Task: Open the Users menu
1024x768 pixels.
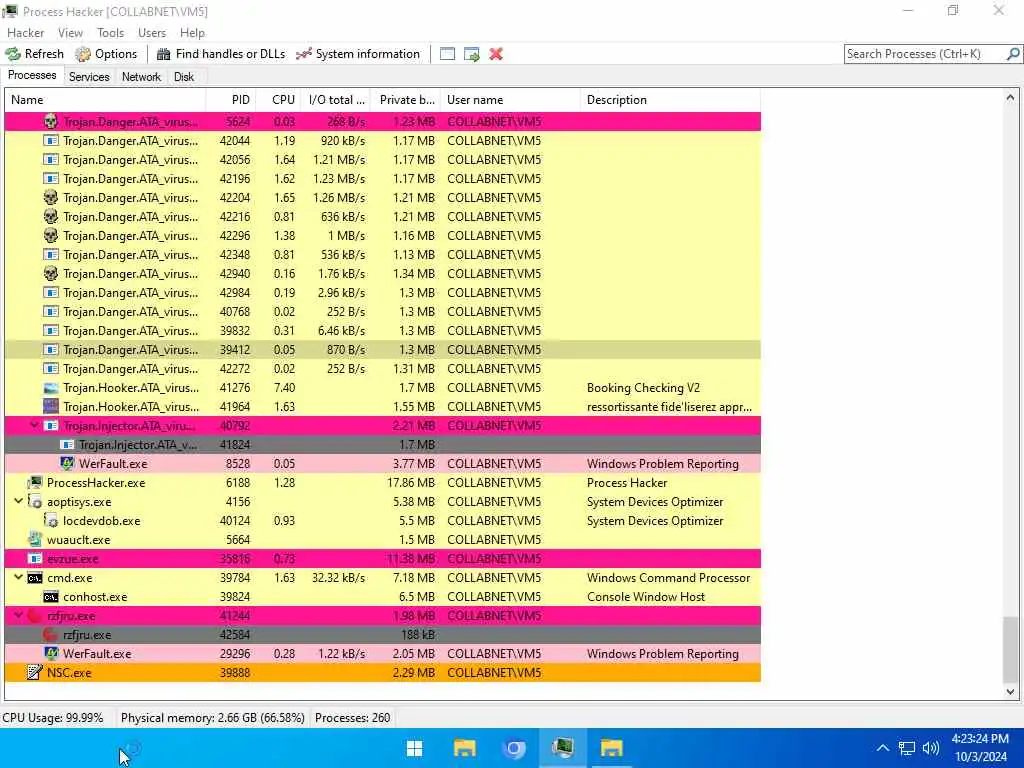Action: click(x=152, y=33)
